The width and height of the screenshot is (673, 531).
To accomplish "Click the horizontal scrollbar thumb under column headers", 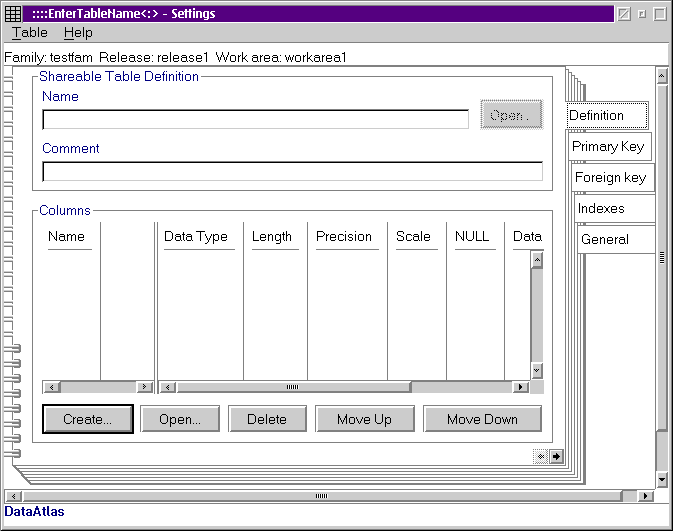I will tap(292, 387).
